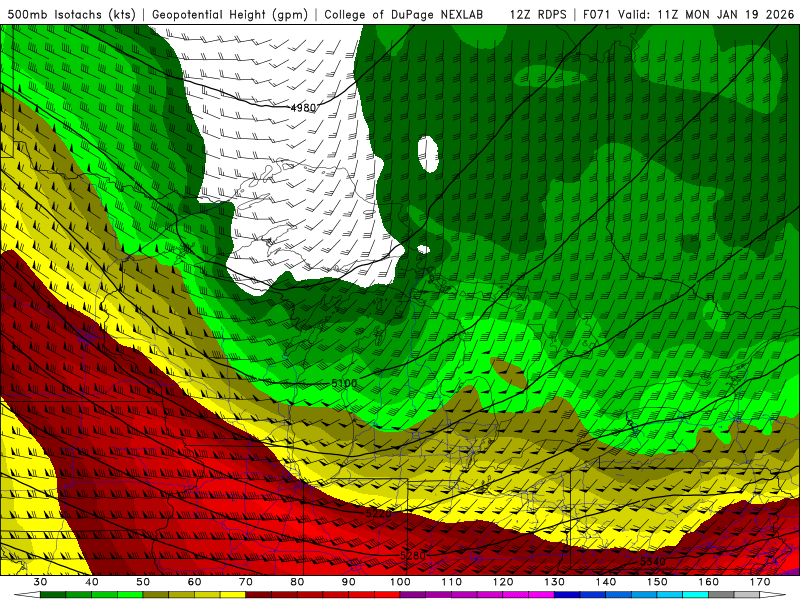Image resolution: width=800 pixels, height=600 pixels.
Task: Select the bright red swatch ending at 100
Action: pos(387,594)
